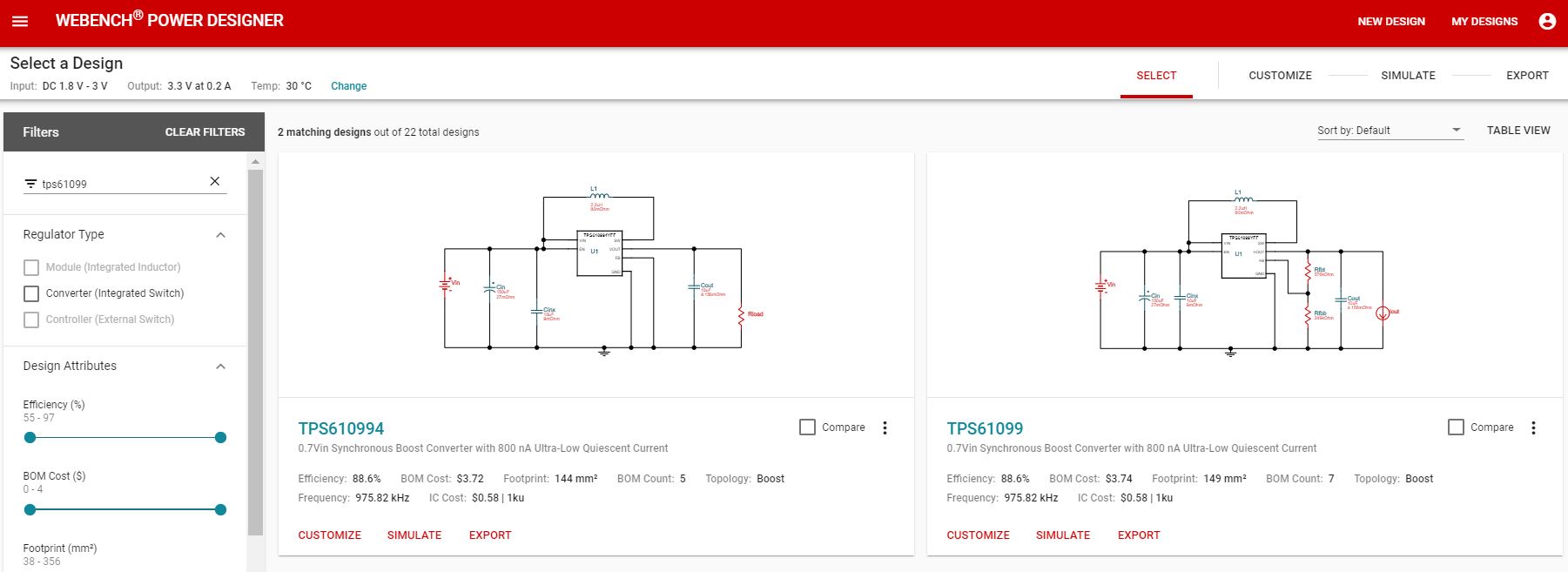Click the filters scrollbar up arrow
Viewport: 1568px width, 572px height.
pos(255,161)
